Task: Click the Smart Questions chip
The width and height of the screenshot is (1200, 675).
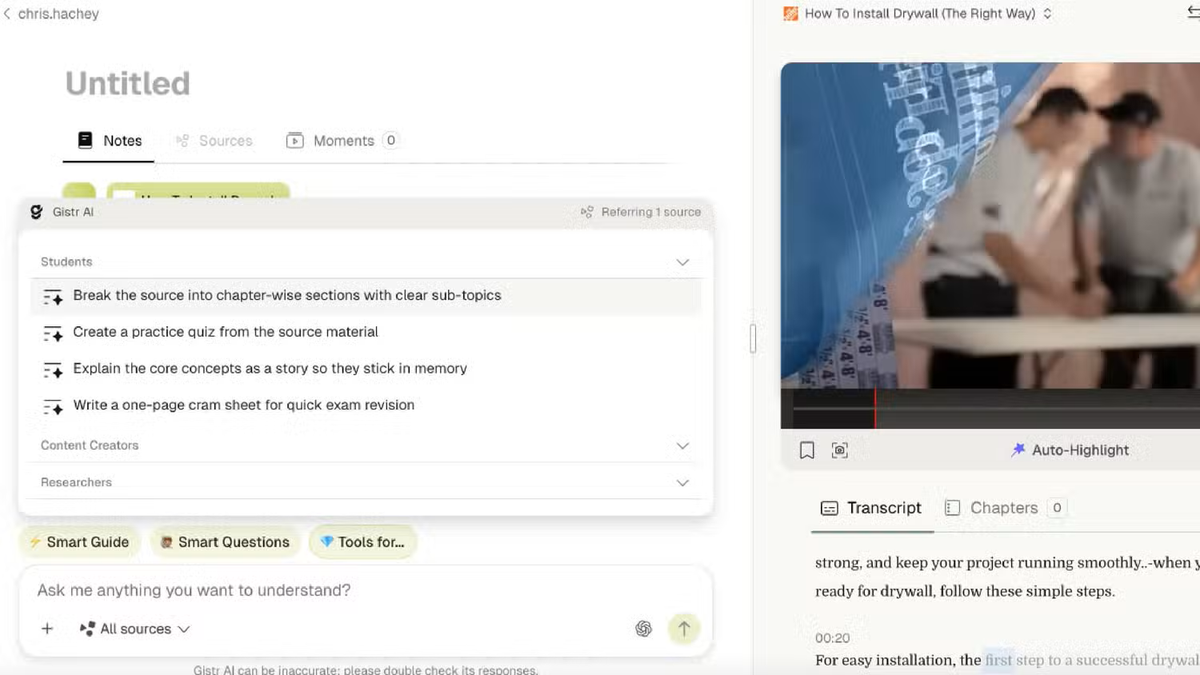Action: [x=225, y=542]
